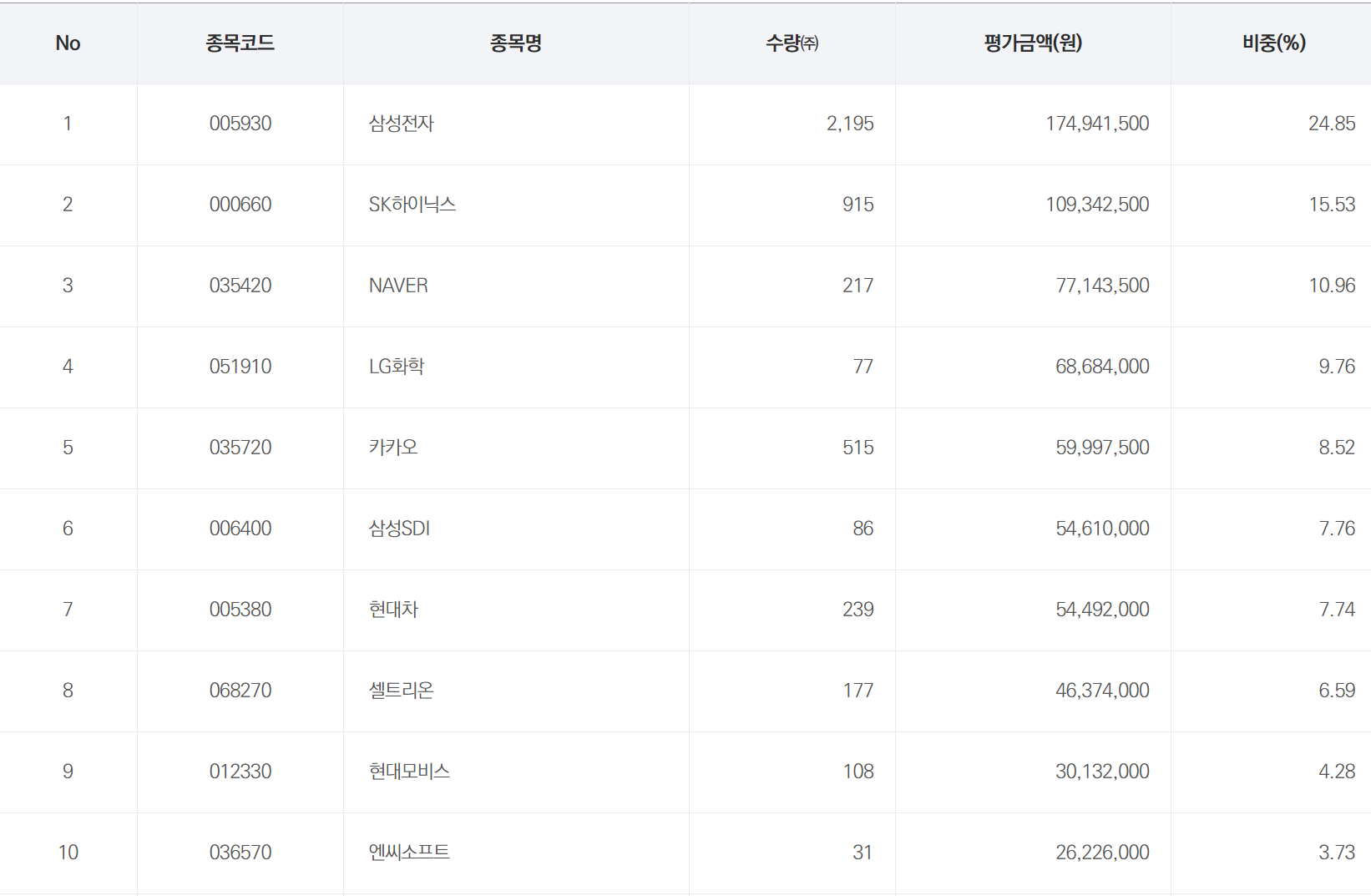
Task: Click the No column header
Action: (68, 43)
